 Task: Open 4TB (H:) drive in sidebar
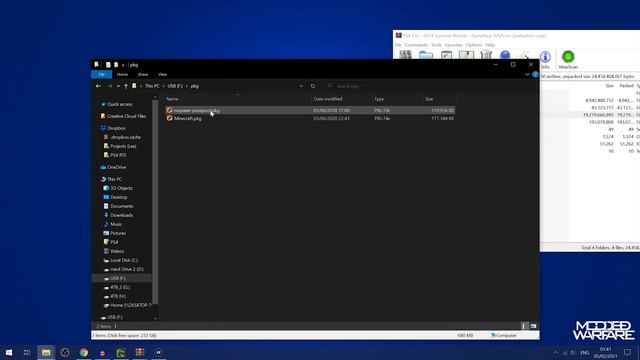(x=118, y=296)
